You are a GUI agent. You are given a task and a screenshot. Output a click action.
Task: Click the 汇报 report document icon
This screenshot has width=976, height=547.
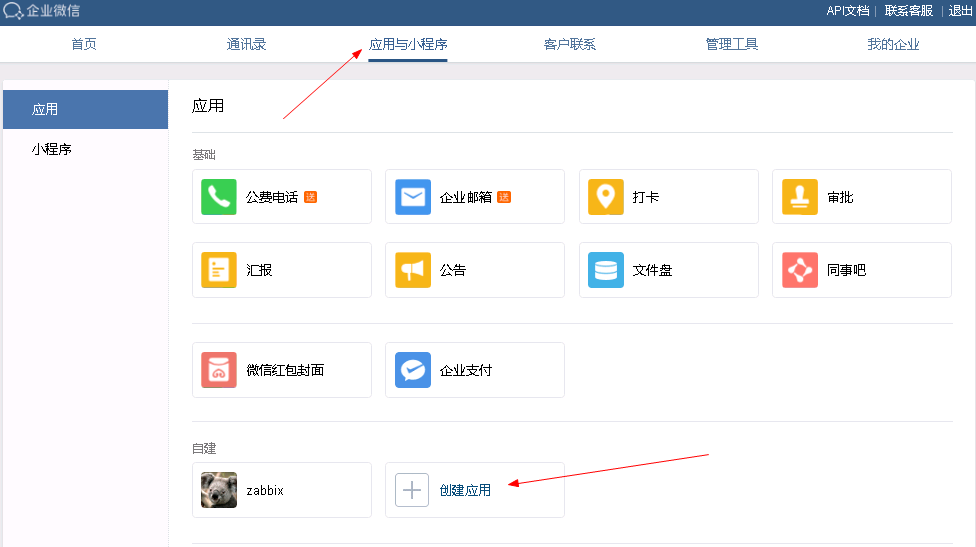point(218,270)
